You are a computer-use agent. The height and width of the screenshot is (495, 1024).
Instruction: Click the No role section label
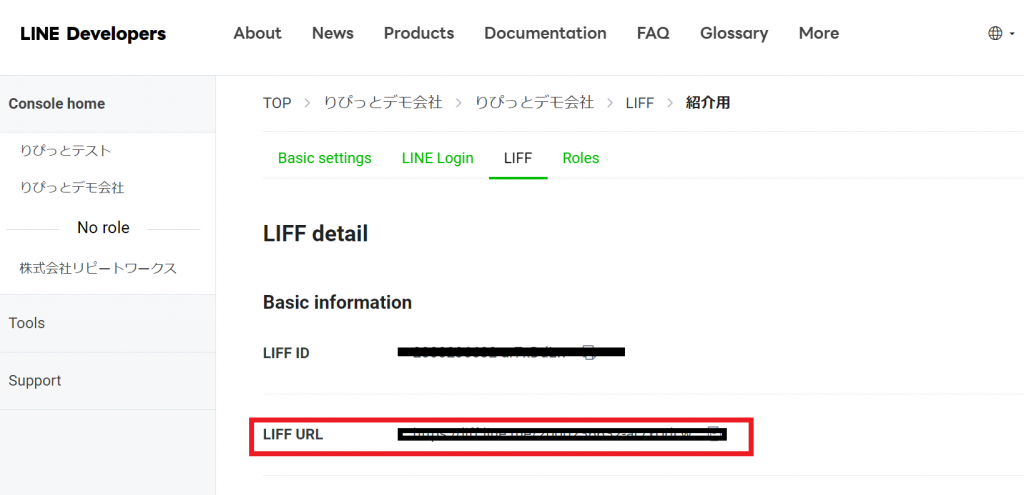[x=103, y=228]
